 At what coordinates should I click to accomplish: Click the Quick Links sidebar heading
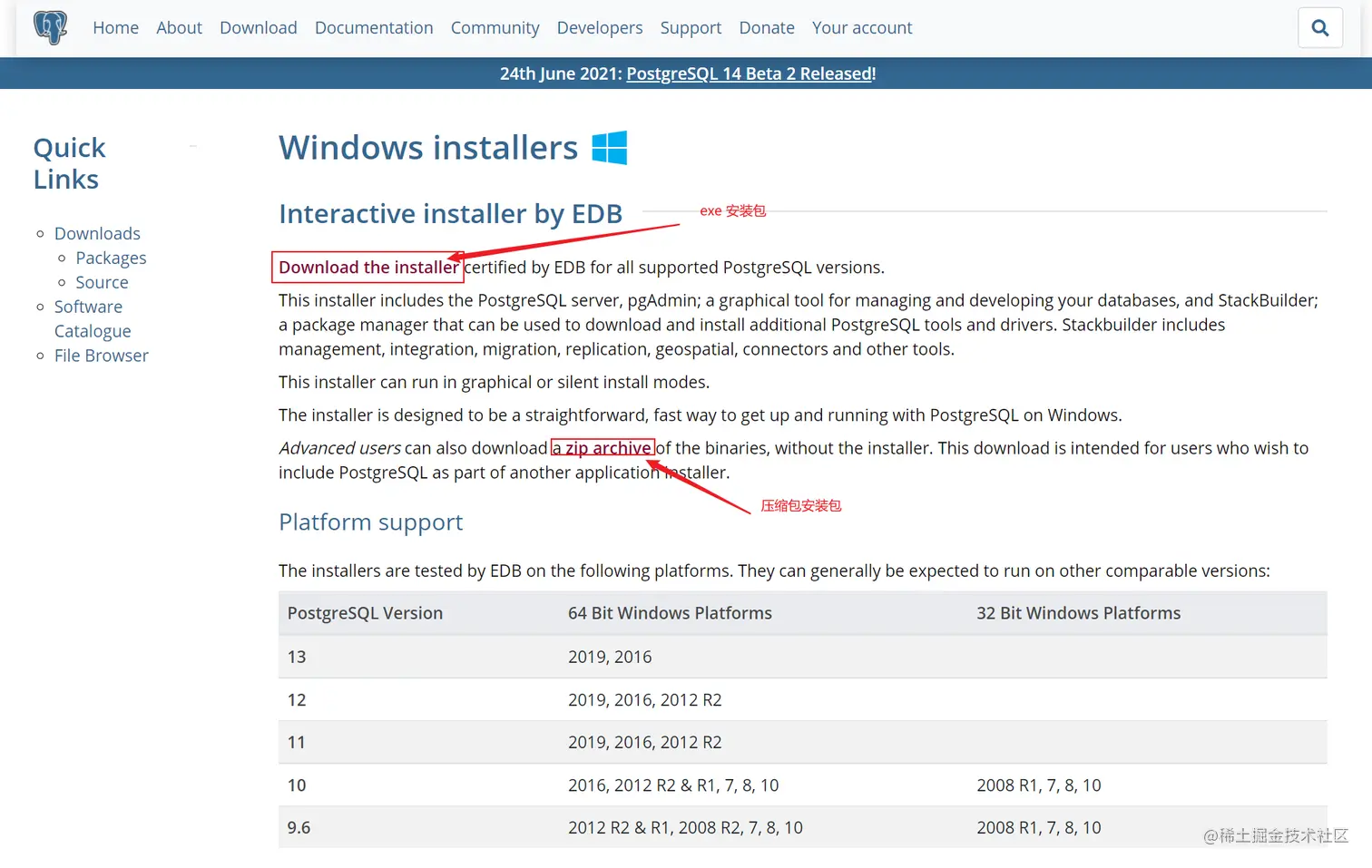pyautogui.click(x=70, y=163)
